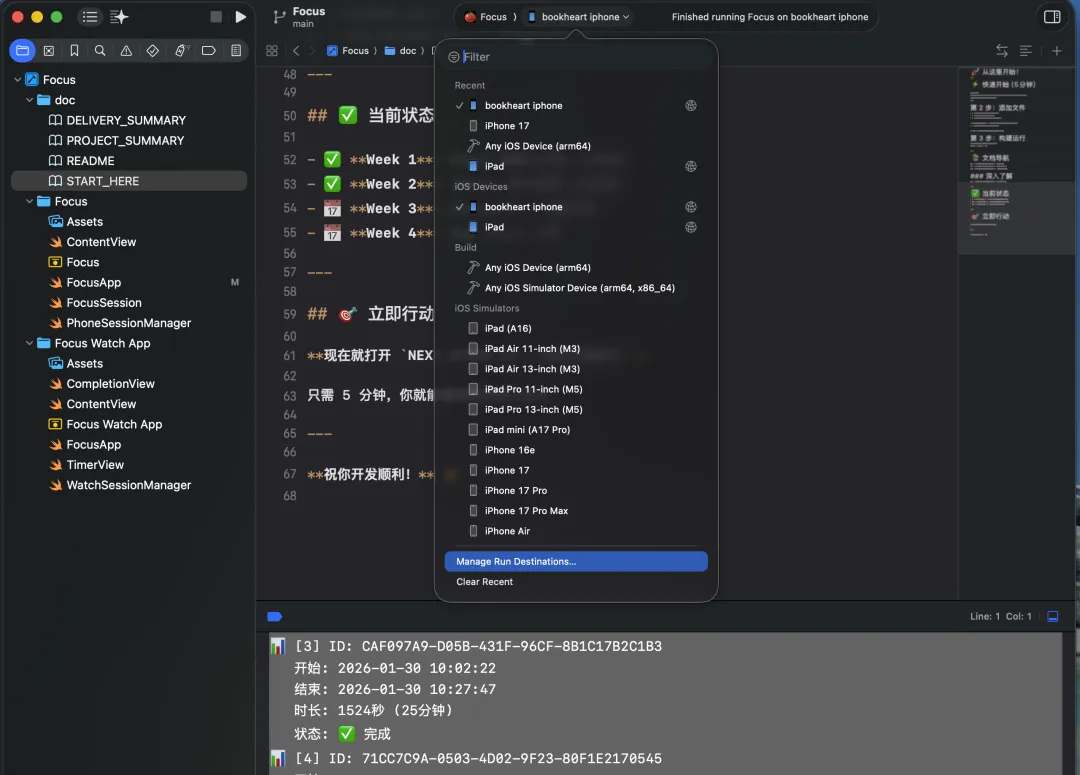Open the editor options lines icon
Image resolution: width=1080 pixels, height=775 pixels.
1026,50
